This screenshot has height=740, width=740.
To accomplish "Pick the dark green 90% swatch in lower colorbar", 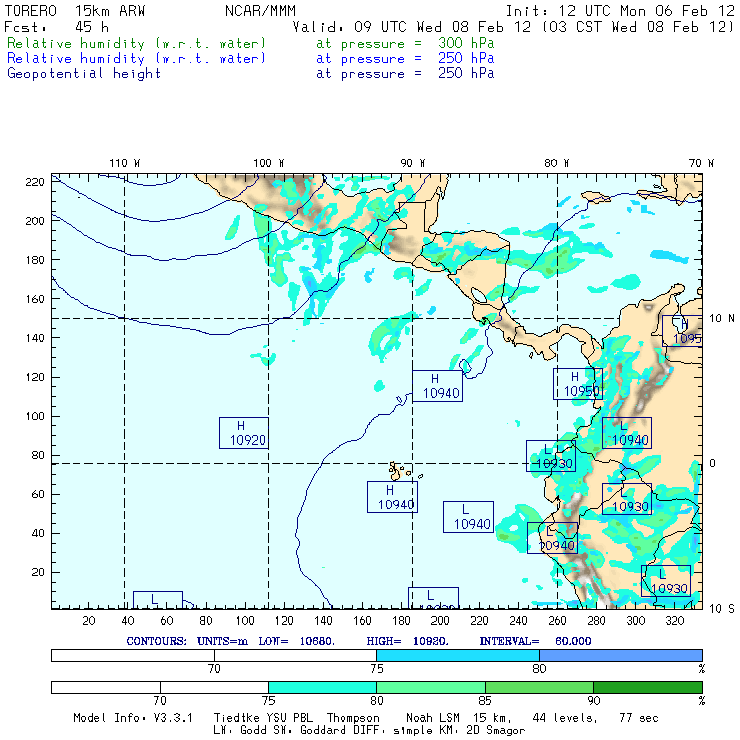I will click(647, 688).
